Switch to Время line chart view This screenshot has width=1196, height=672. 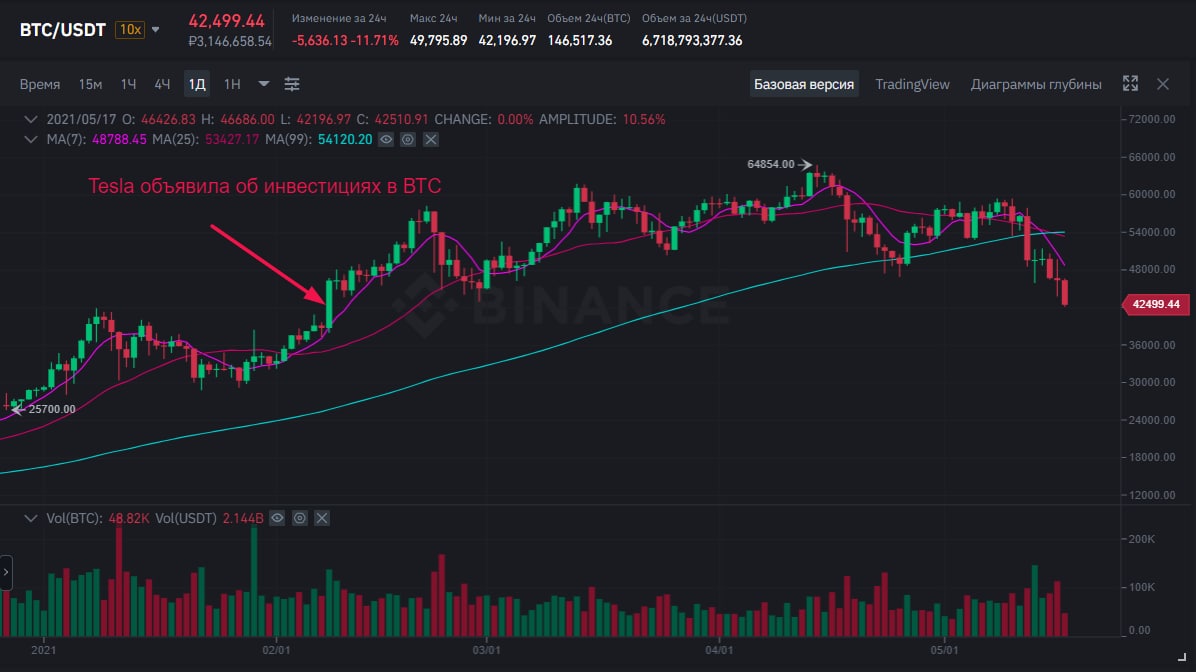tap(40, 84)
